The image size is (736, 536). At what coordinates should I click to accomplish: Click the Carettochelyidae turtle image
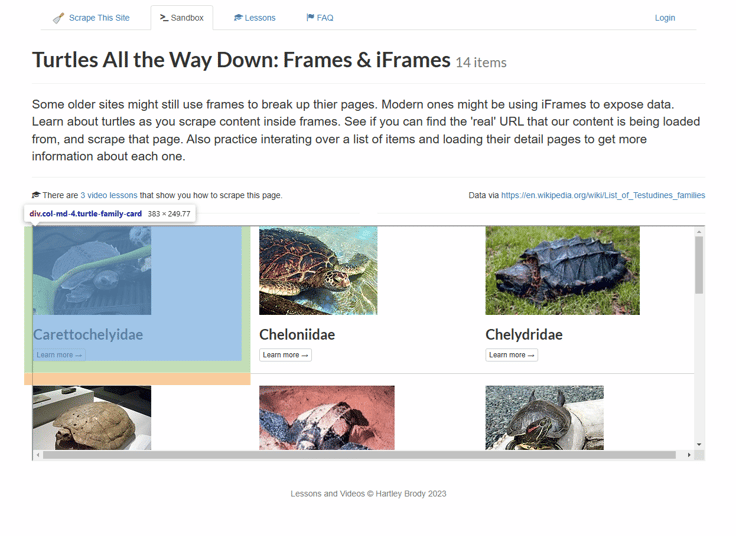point(92,271)
